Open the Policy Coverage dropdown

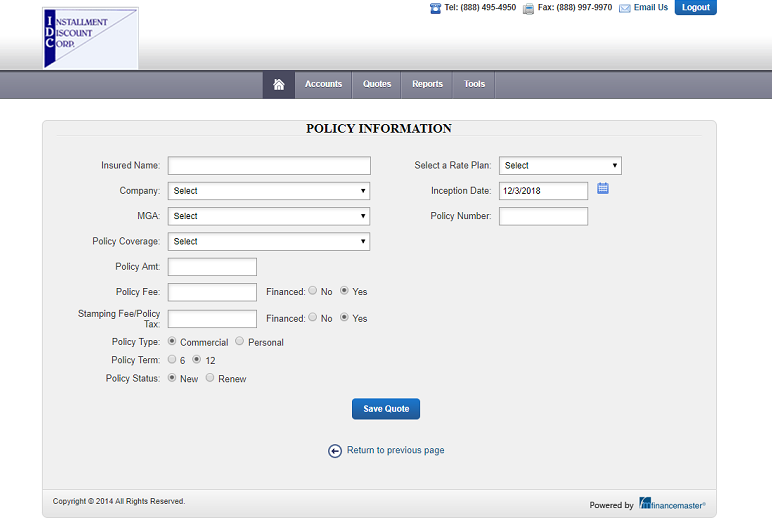269,242
